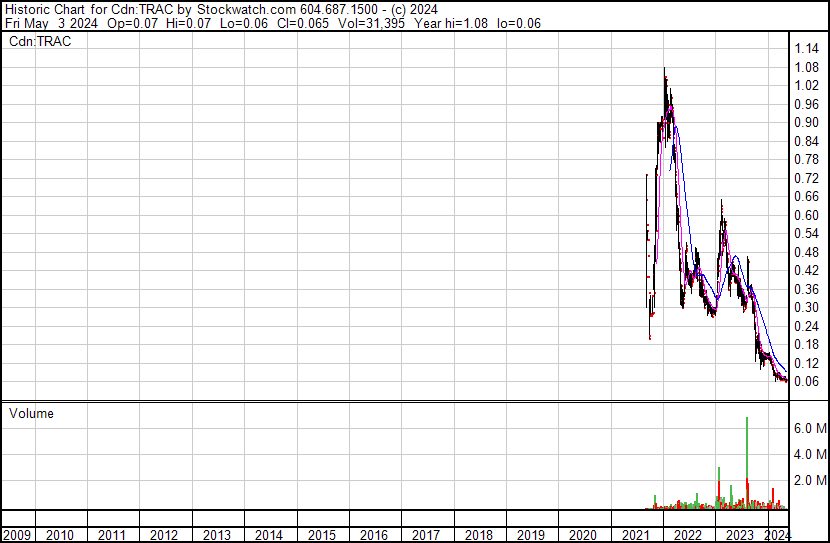Click the 0.90 price axis value
Screen dimensions: 830x543
pos(807,122)
